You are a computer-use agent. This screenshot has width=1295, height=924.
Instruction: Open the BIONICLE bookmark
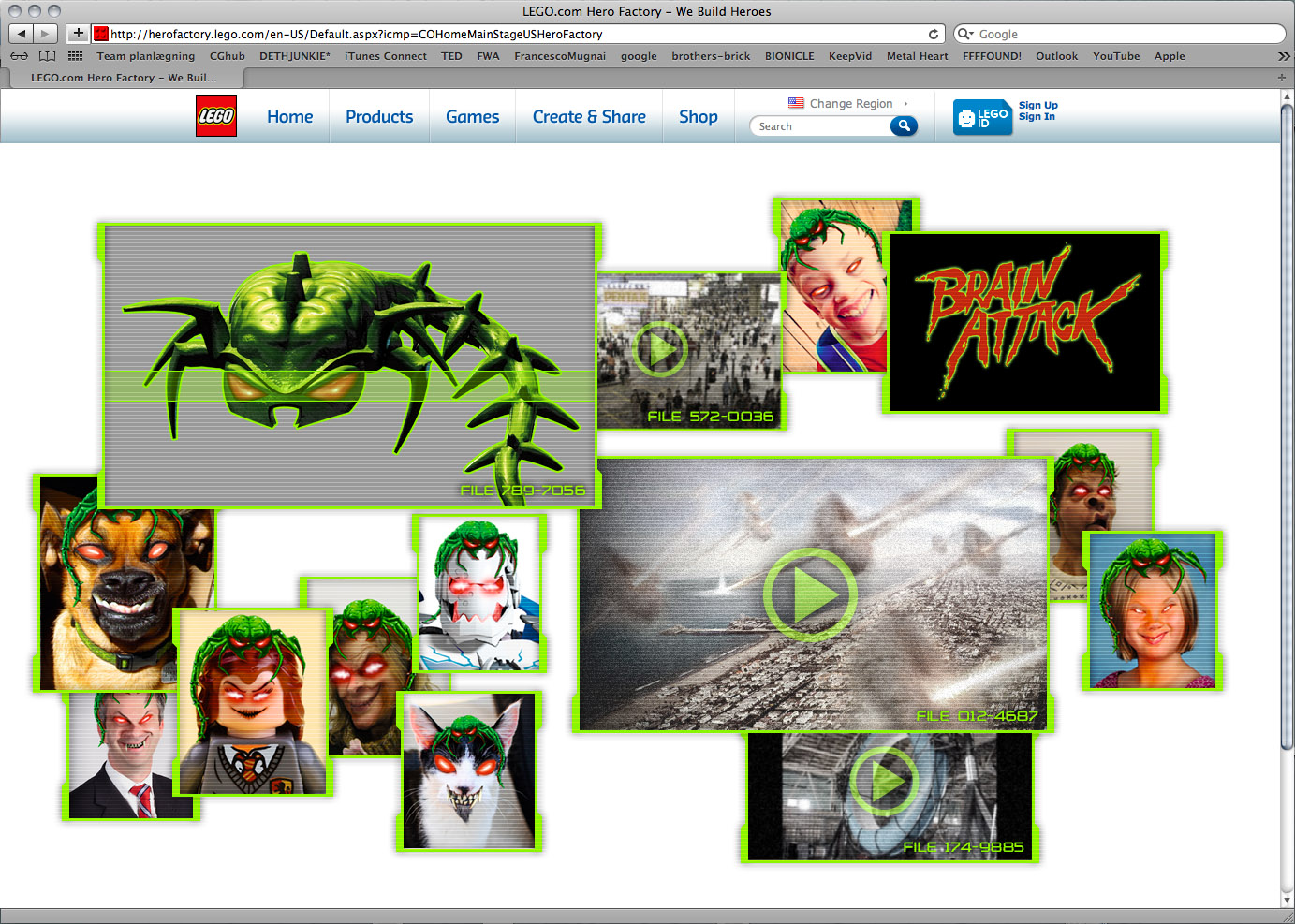coord(789,56)
